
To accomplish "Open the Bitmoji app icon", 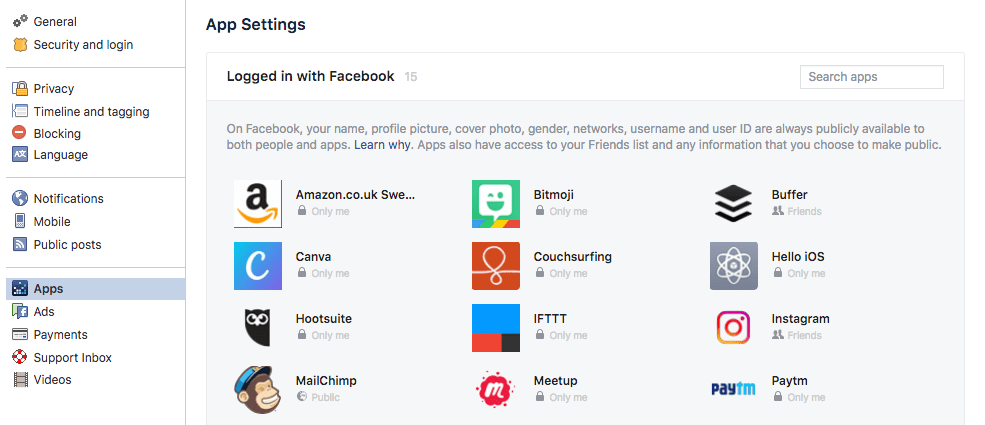I will (496, 203).
